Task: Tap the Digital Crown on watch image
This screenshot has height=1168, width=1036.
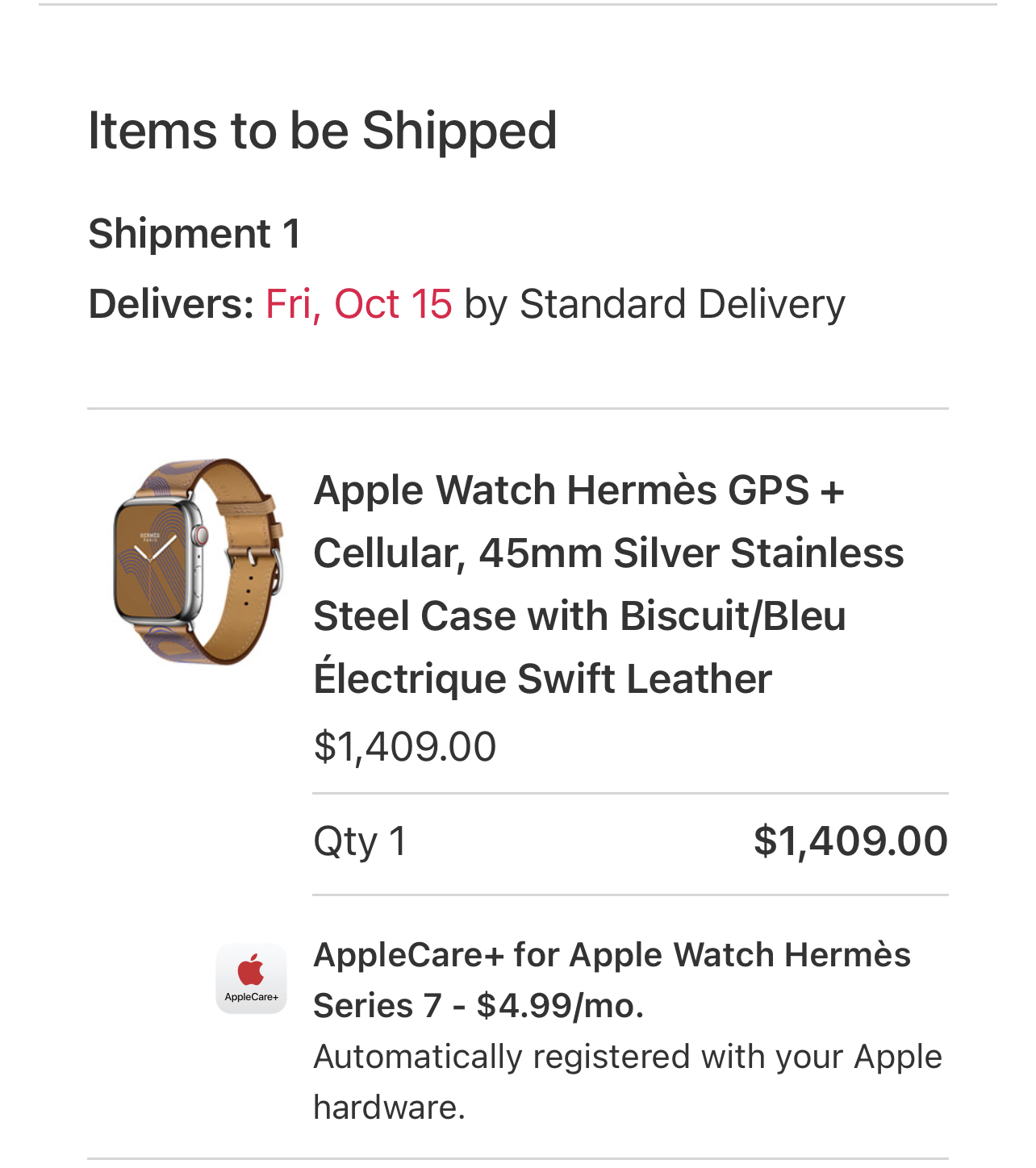Action: click(x=199, y=535)
